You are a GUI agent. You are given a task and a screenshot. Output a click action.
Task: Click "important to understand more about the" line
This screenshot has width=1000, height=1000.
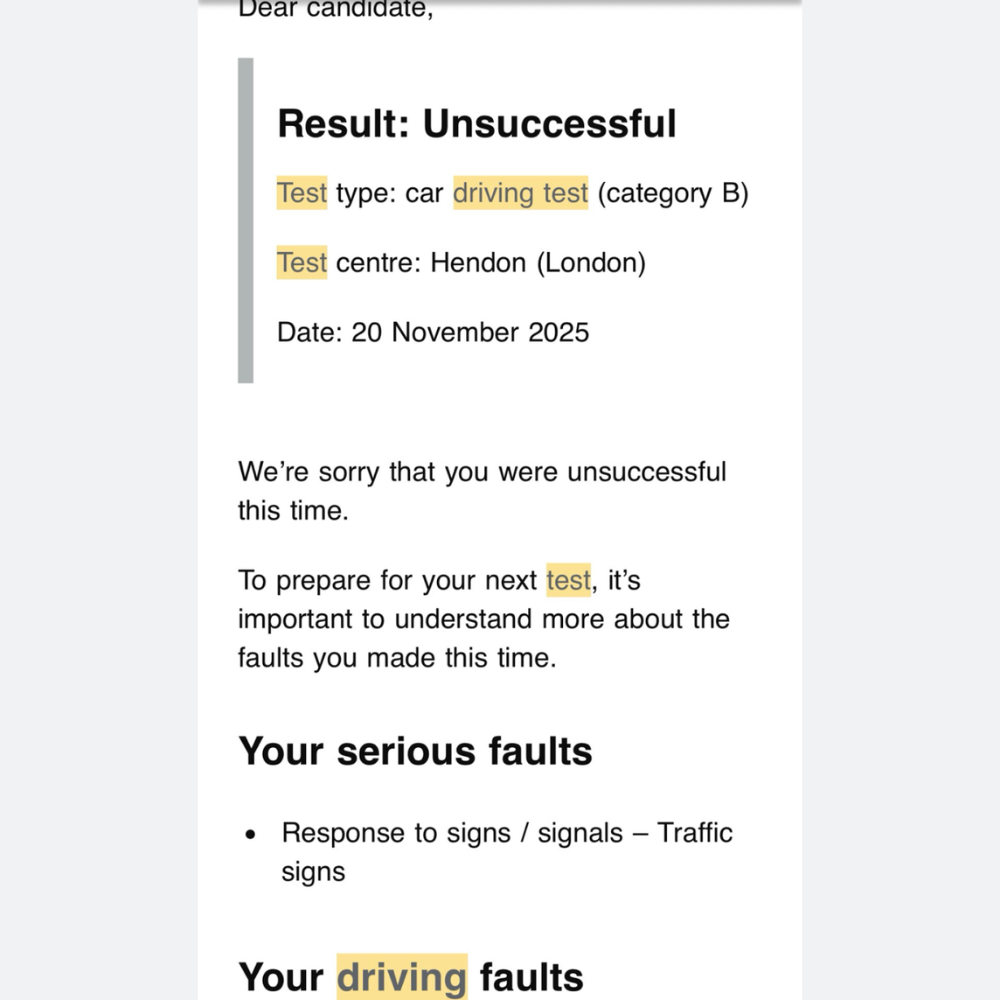click(x=484, y=619)
